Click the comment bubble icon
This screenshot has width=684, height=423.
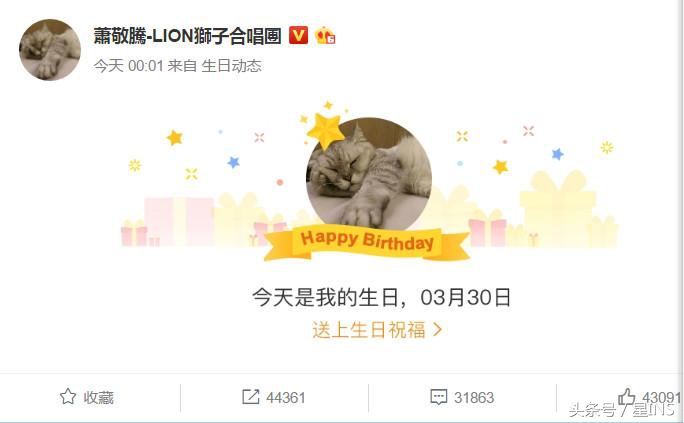[x=438, y=397]
